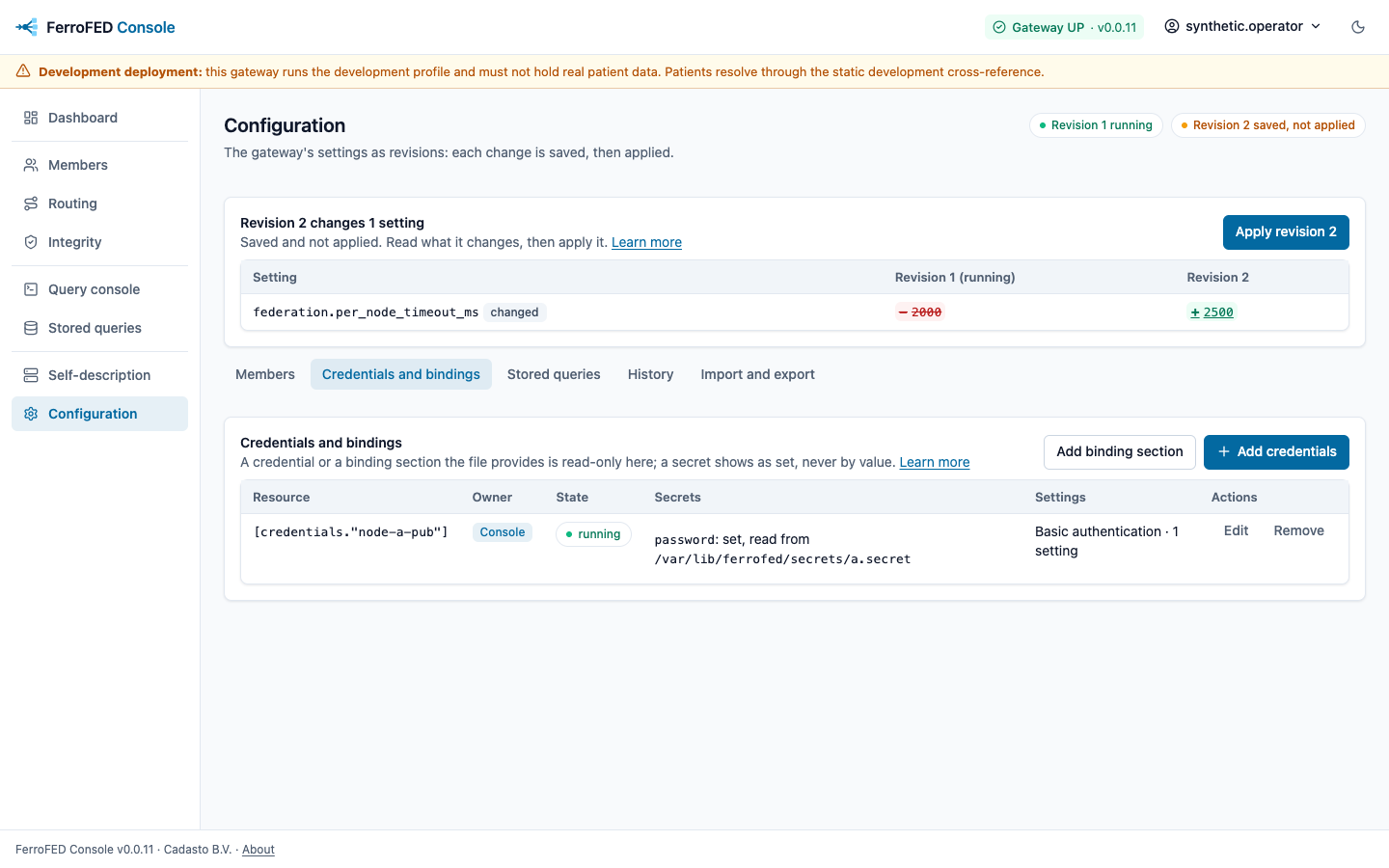1389x868 pixels.
Task: Switch to the Stored queries tab
Action: tap(554, 374)
